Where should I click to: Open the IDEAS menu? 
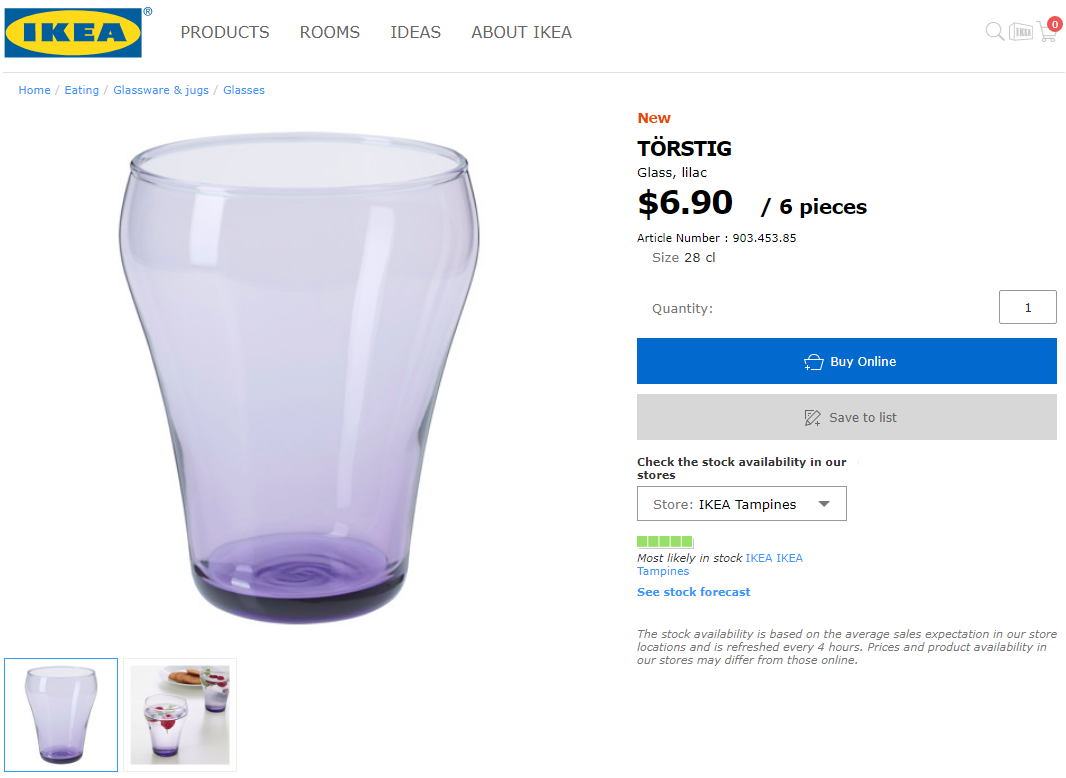pyautogui.click(x=415, y=32)
